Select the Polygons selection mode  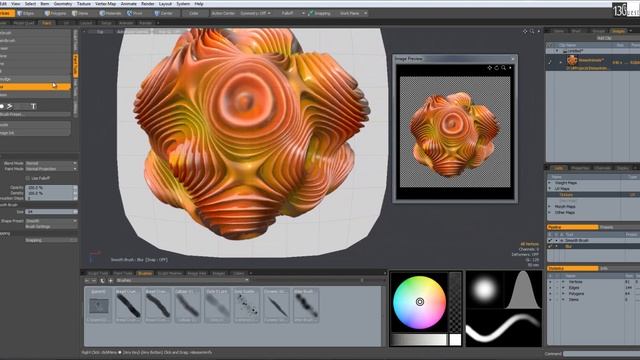[x=55, y=13]
